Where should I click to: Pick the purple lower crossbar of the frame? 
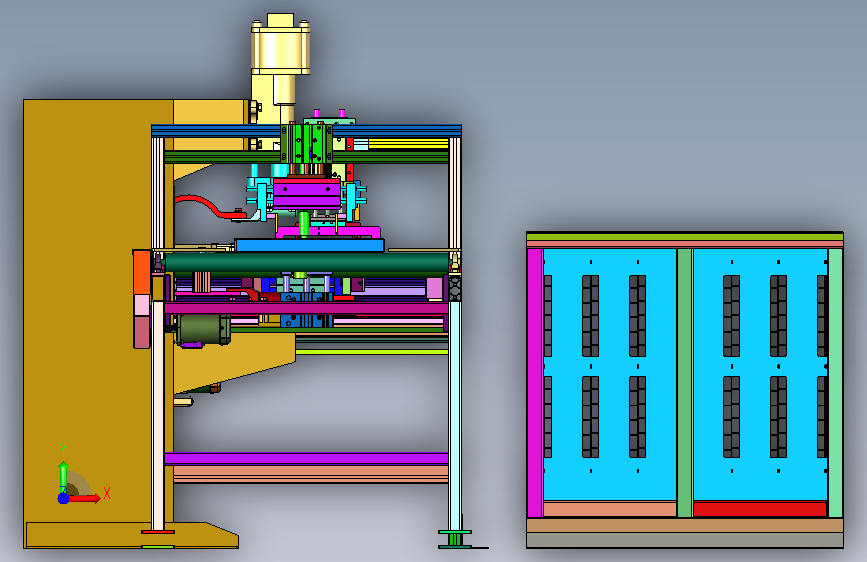[306, 458]
